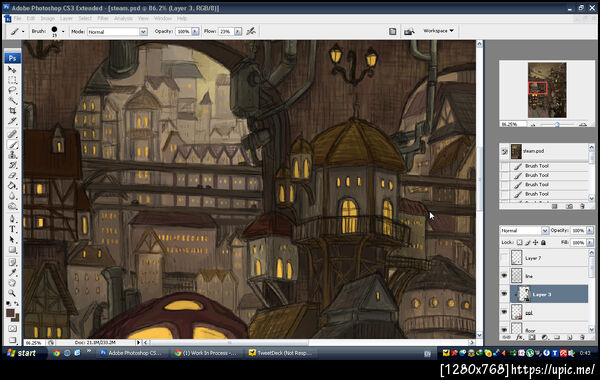Toggle Quick Mask mode

tap(12, 329)
